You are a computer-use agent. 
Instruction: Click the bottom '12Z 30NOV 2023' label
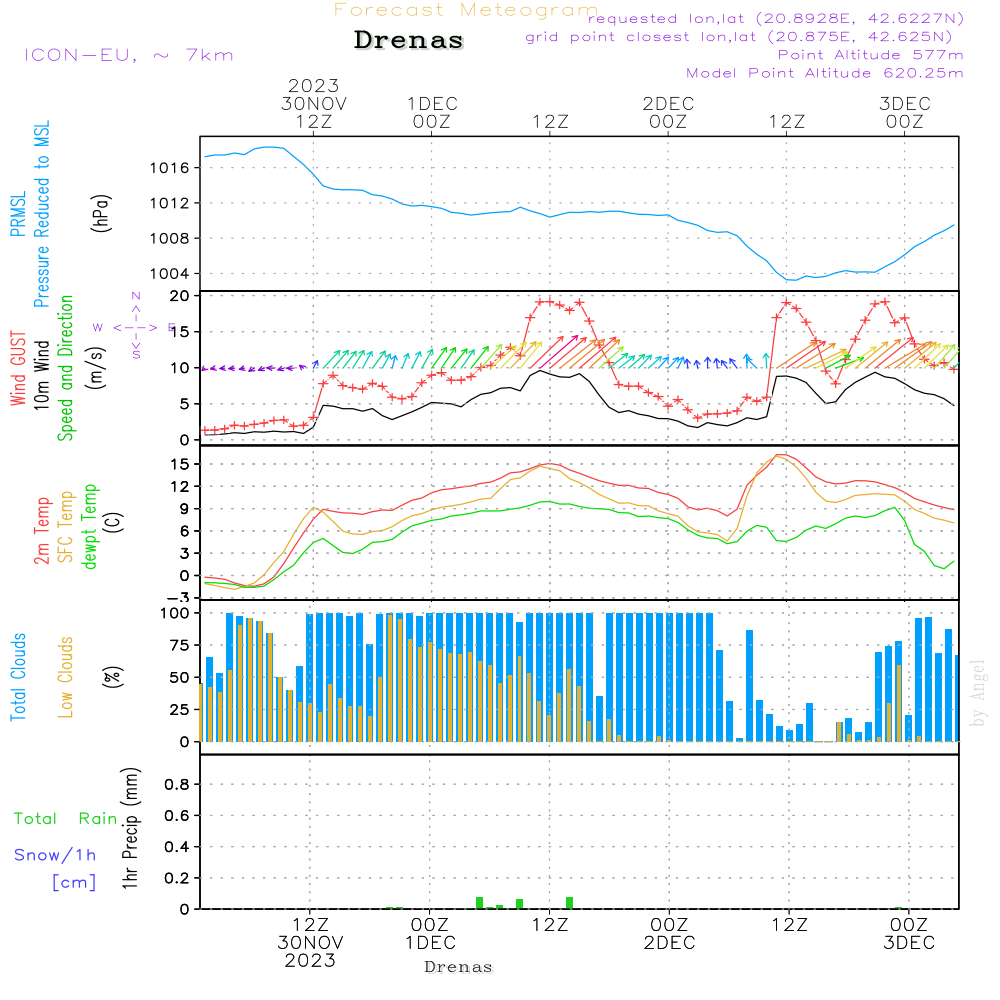(x=311, y=943)
